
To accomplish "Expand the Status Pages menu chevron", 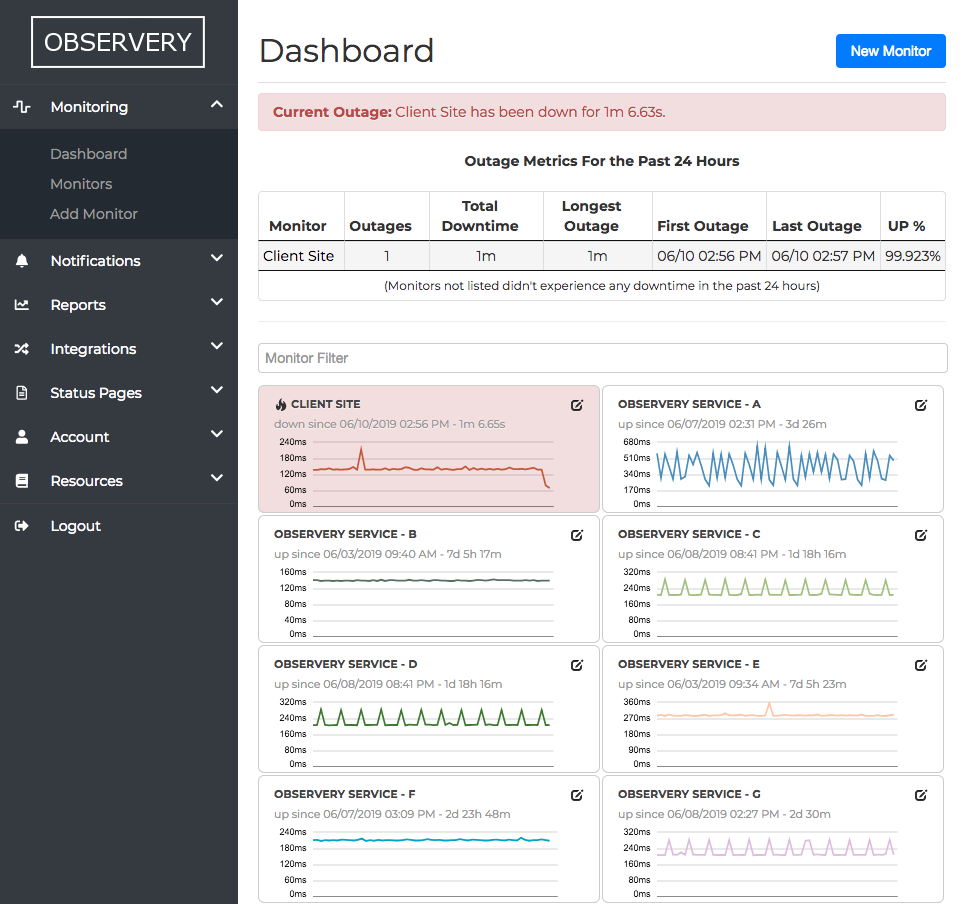I will pos(217,390).
